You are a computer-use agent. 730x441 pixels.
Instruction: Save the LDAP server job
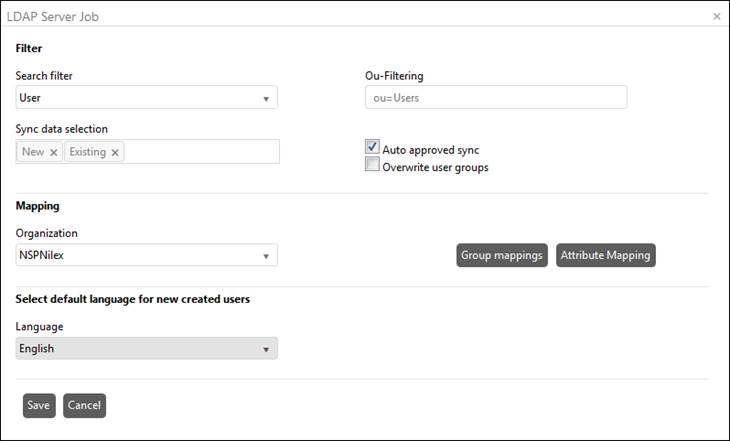(x=39, y=405)
